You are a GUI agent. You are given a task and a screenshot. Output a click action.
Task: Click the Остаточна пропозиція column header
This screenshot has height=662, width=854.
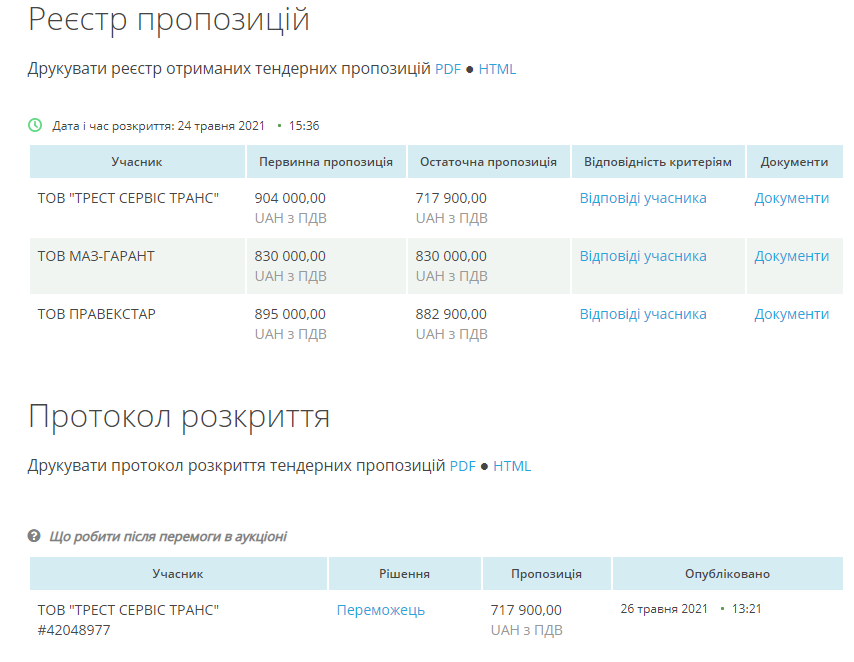(488, 162)
